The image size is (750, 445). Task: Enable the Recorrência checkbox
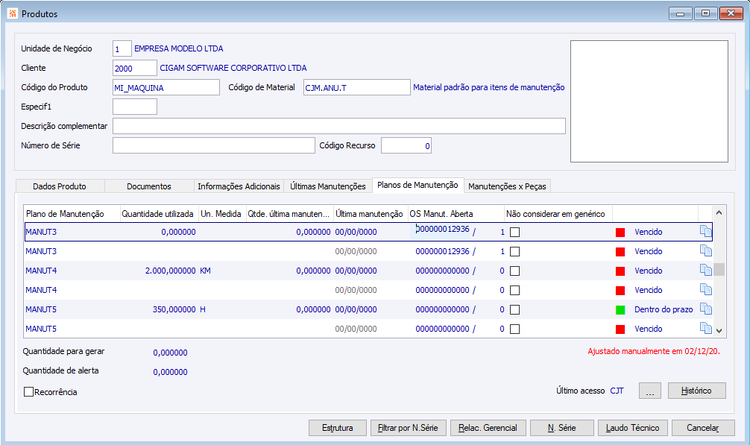(29, 392)
